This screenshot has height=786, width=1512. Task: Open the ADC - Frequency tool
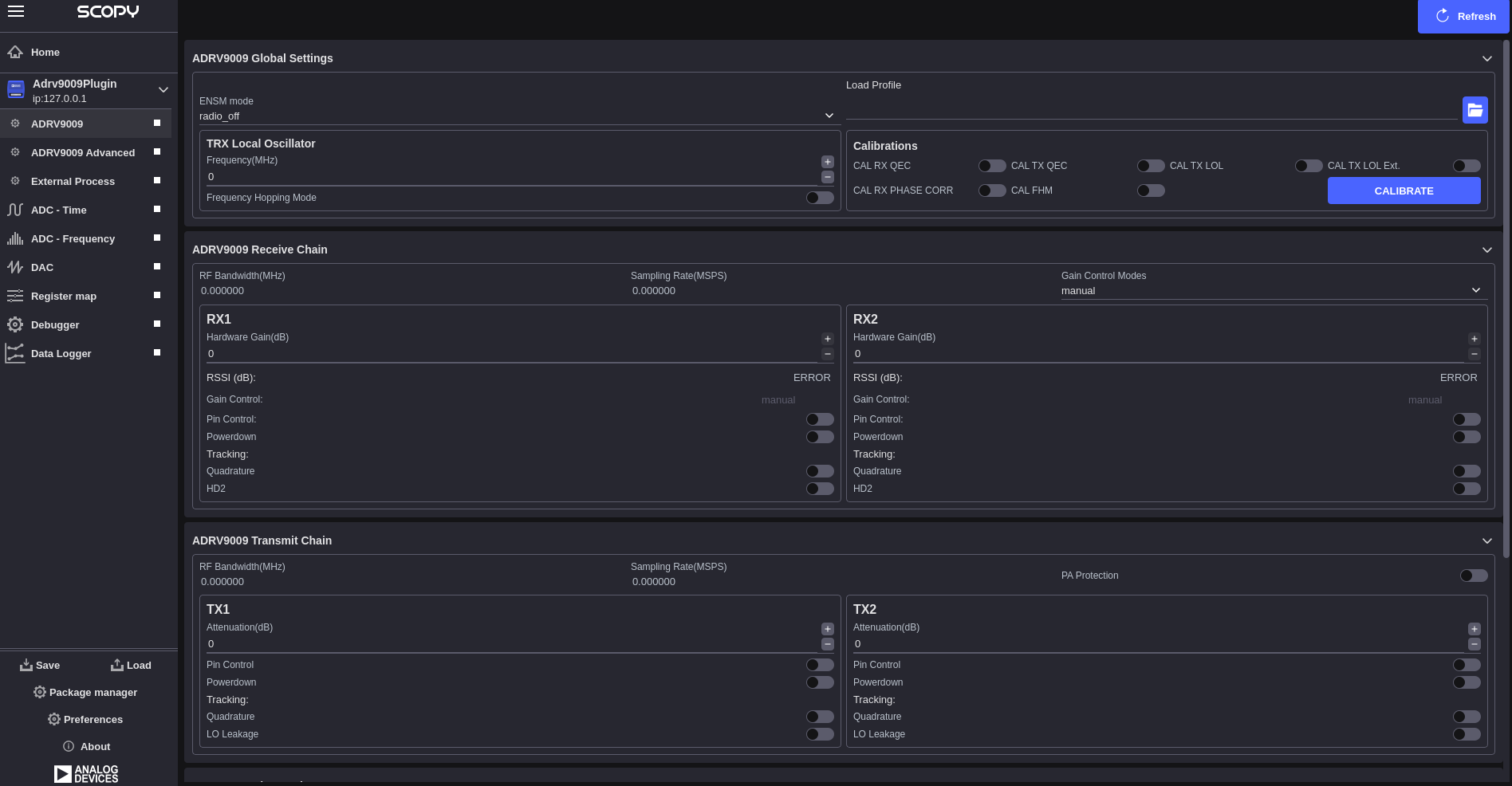tap(85, 238)
